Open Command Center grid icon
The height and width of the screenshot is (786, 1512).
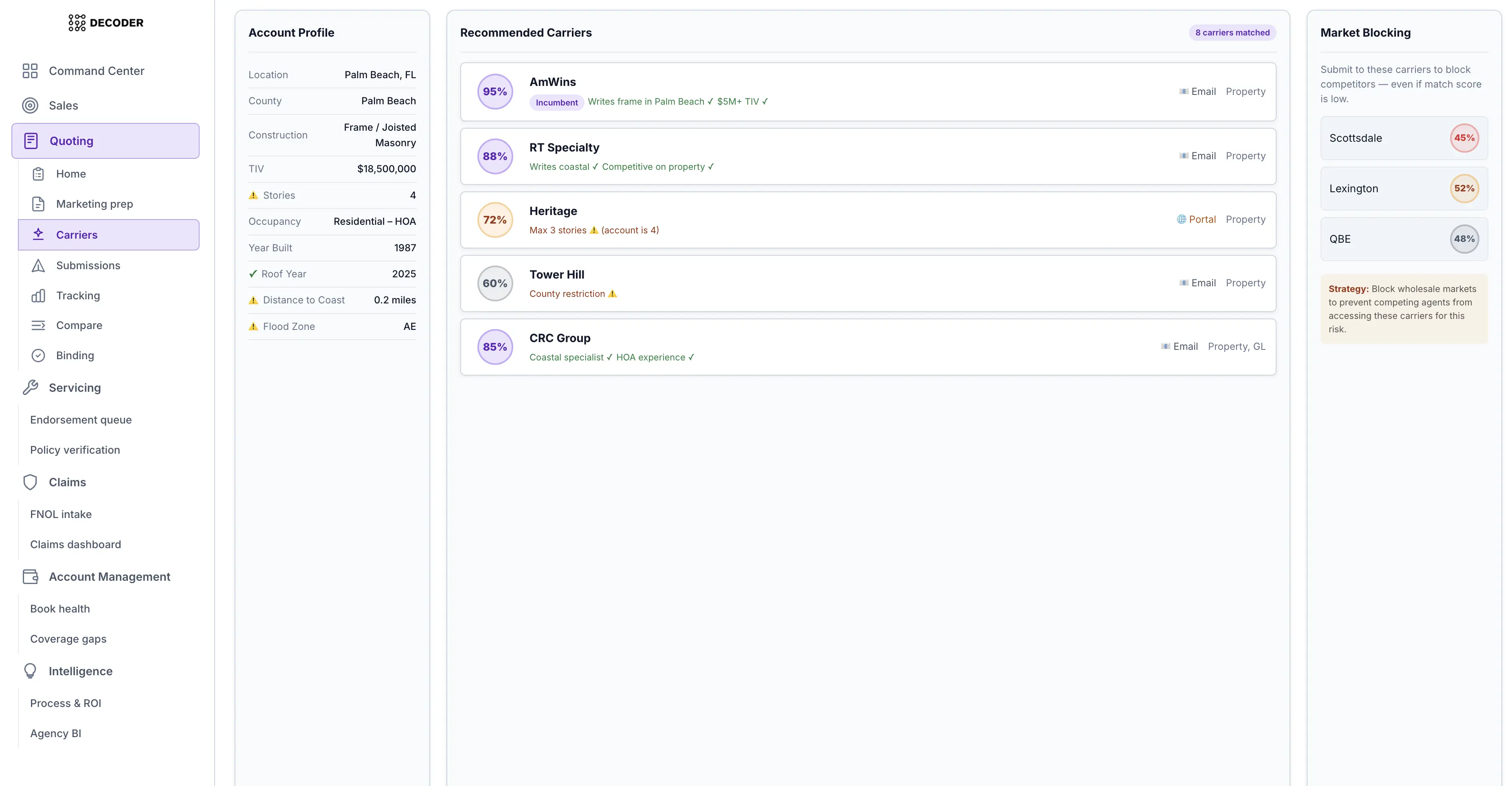click(x=30, y=71)
